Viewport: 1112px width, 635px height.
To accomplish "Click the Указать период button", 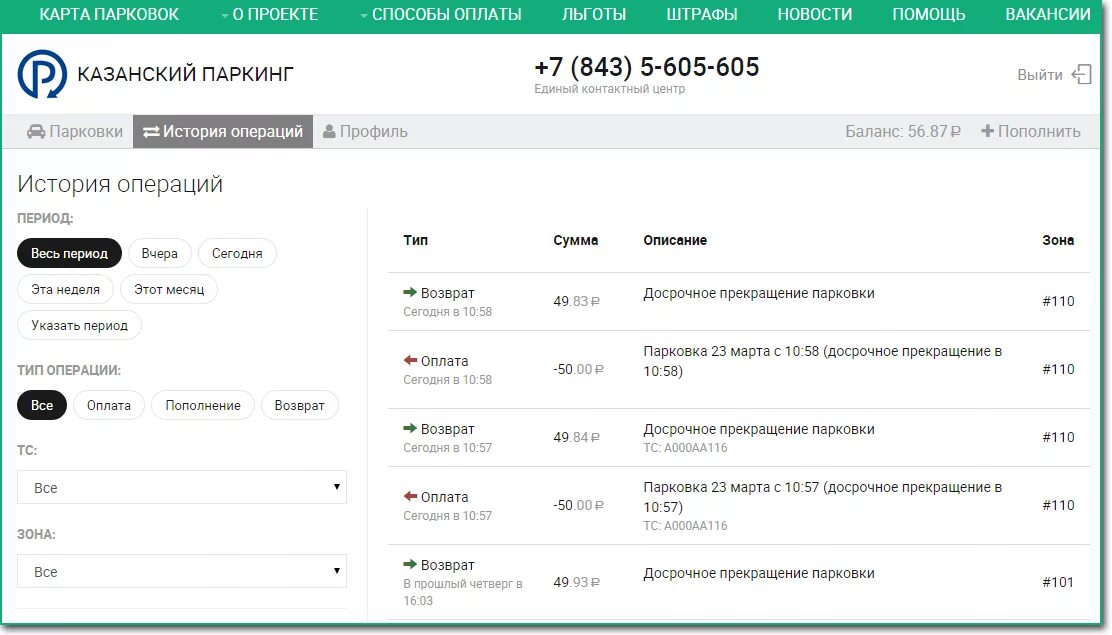I will pos(79,325).
